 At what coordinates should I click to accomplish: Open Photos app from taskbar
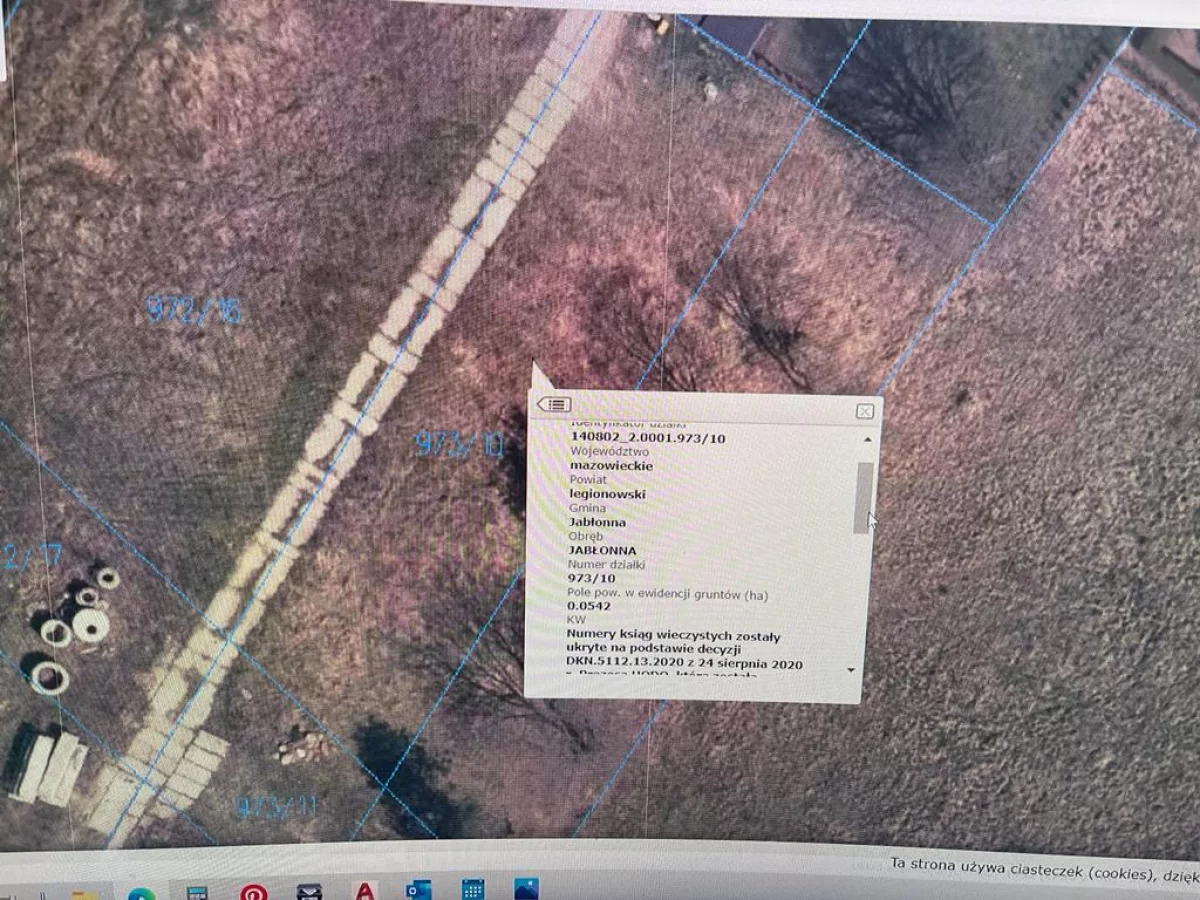[x=526, y=888]
